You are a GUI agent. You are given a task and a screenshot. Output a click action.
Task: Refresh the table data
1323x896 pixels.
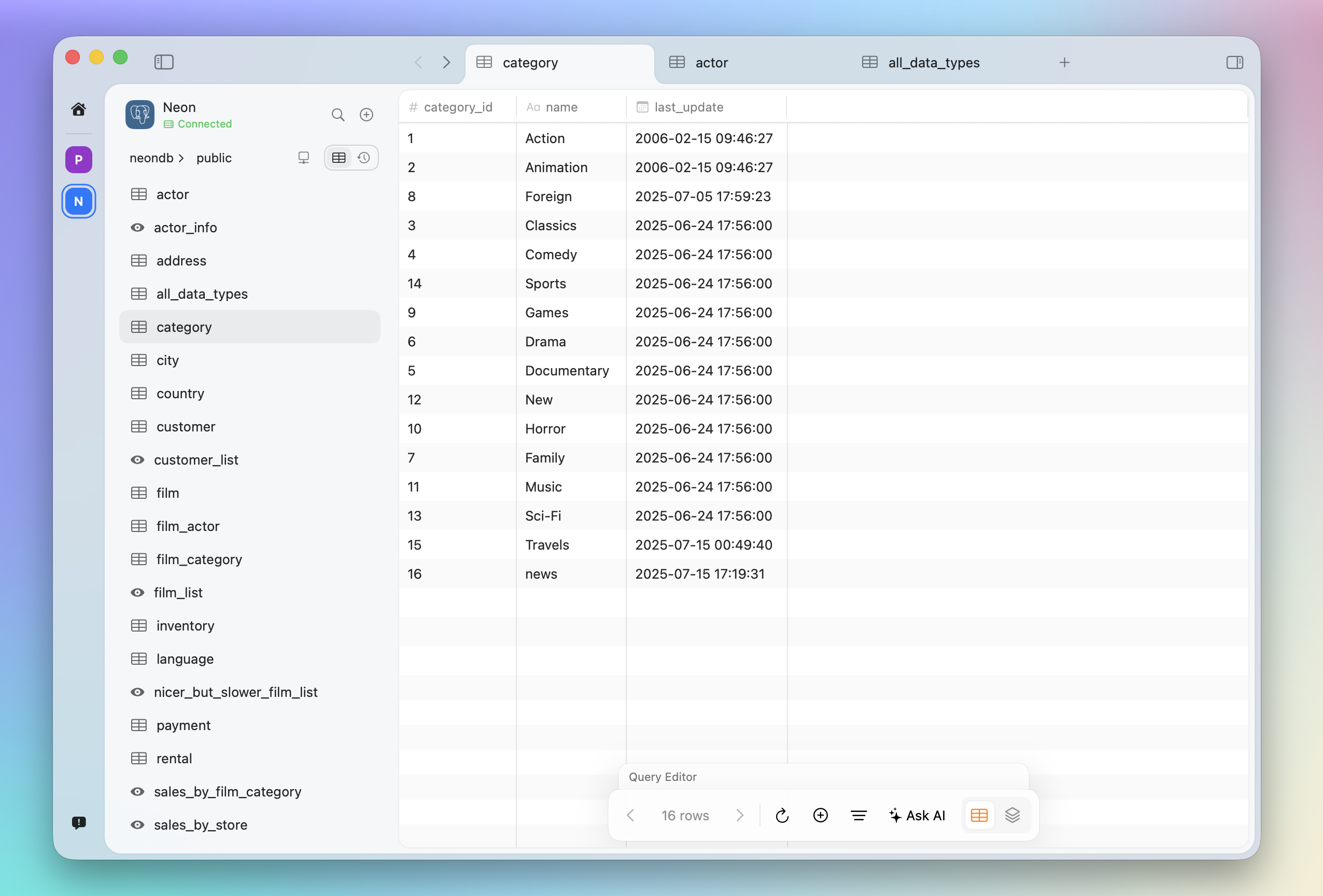(782, 815)
